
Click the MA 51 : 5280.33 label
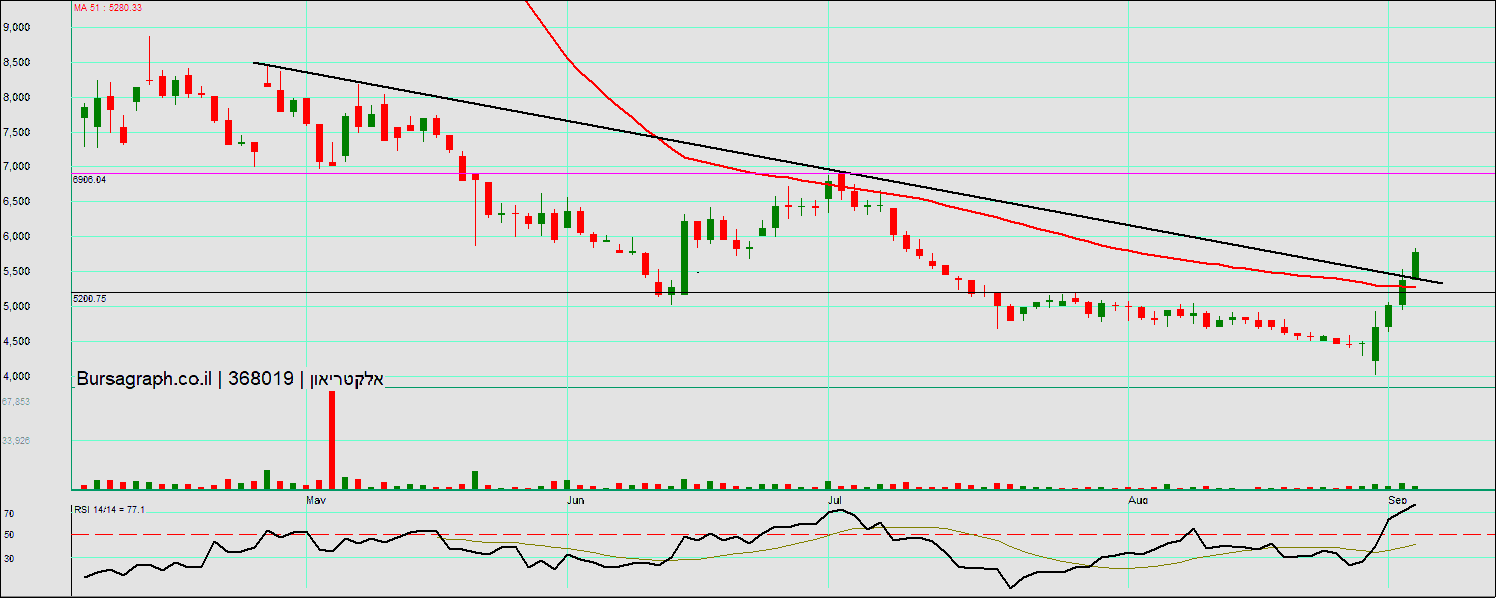click(107, 7)
